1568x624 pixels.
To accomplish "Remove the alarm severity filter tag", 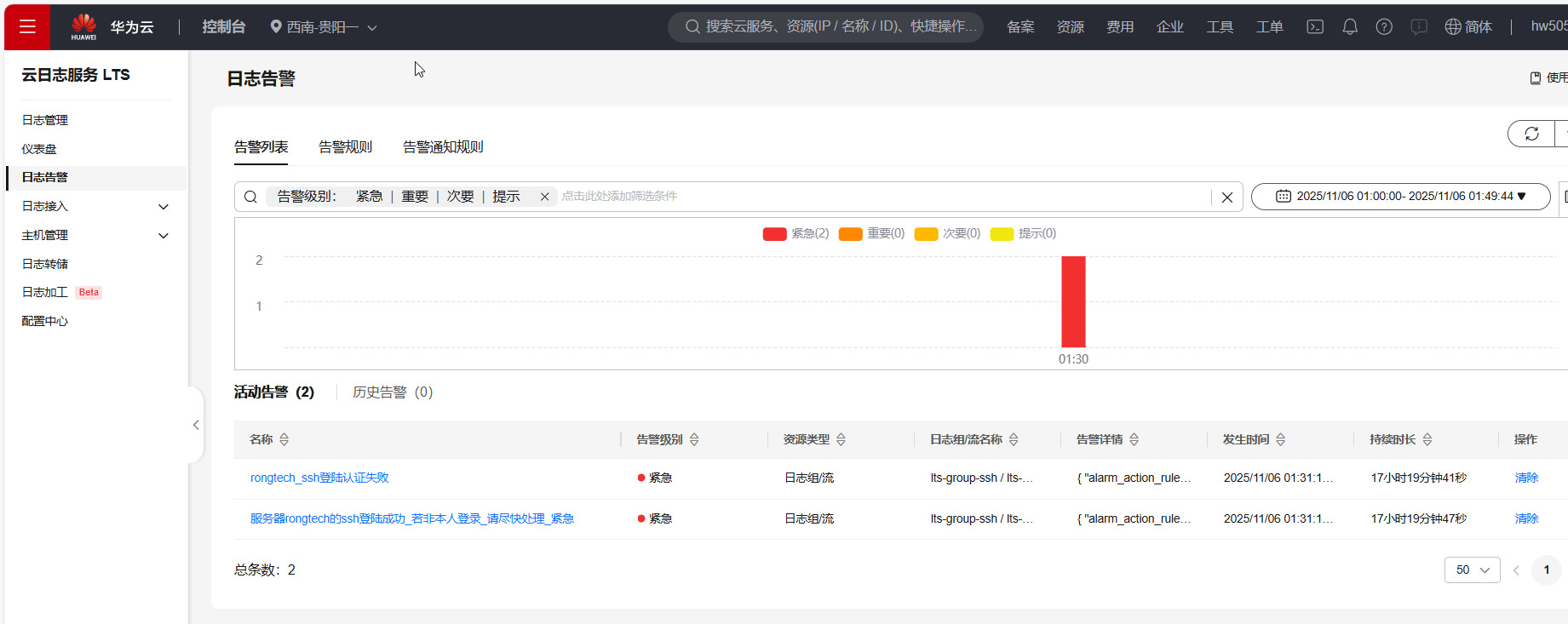I will point(544,197).
